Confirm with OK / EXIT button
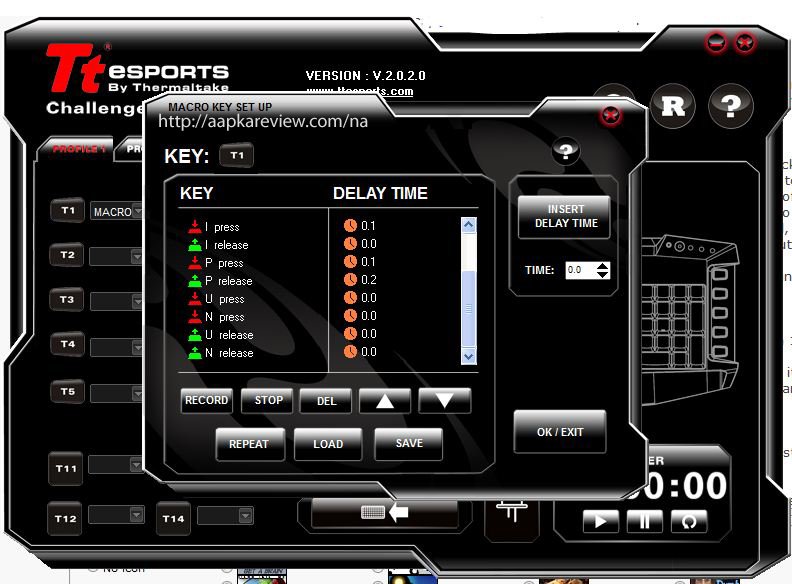Viewport: 792px width, 584px height. click(560, 432)
